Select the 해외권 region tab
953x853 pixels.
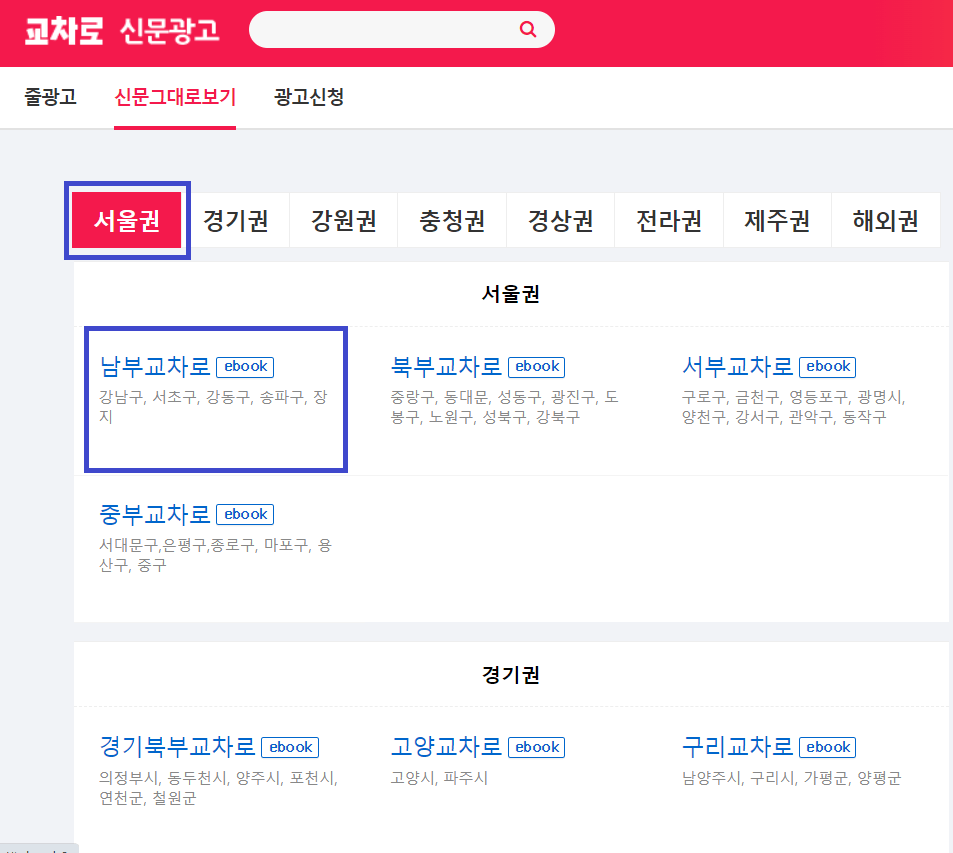click(884, 219)
